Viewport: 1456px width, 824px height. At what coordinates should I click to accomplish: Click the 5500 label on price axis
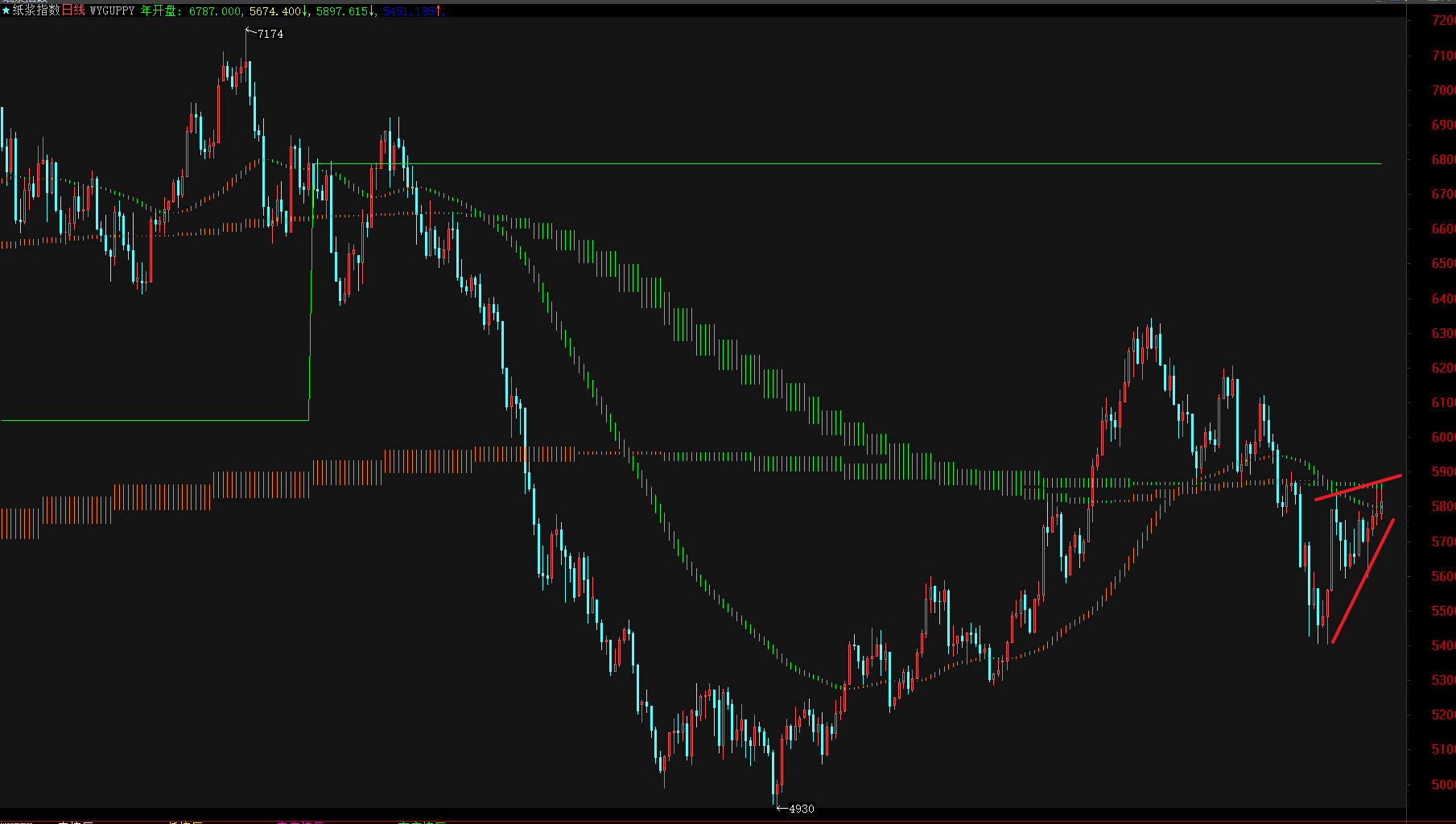pos(1442,611)
